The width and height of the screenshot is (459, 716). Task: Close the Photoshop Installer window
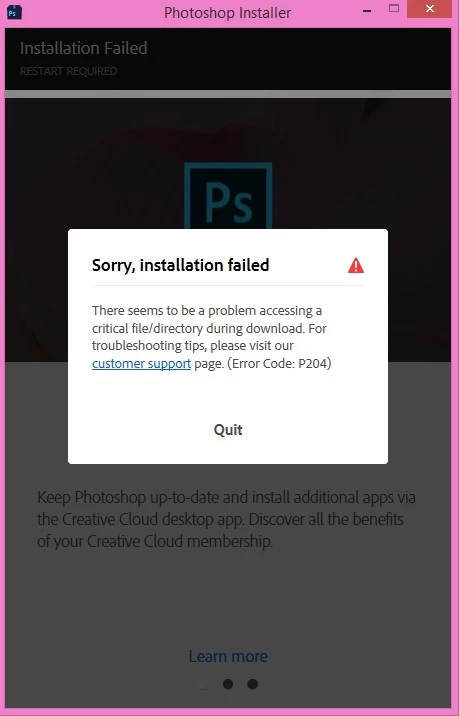pyautogui.click(x=429, y=9)
